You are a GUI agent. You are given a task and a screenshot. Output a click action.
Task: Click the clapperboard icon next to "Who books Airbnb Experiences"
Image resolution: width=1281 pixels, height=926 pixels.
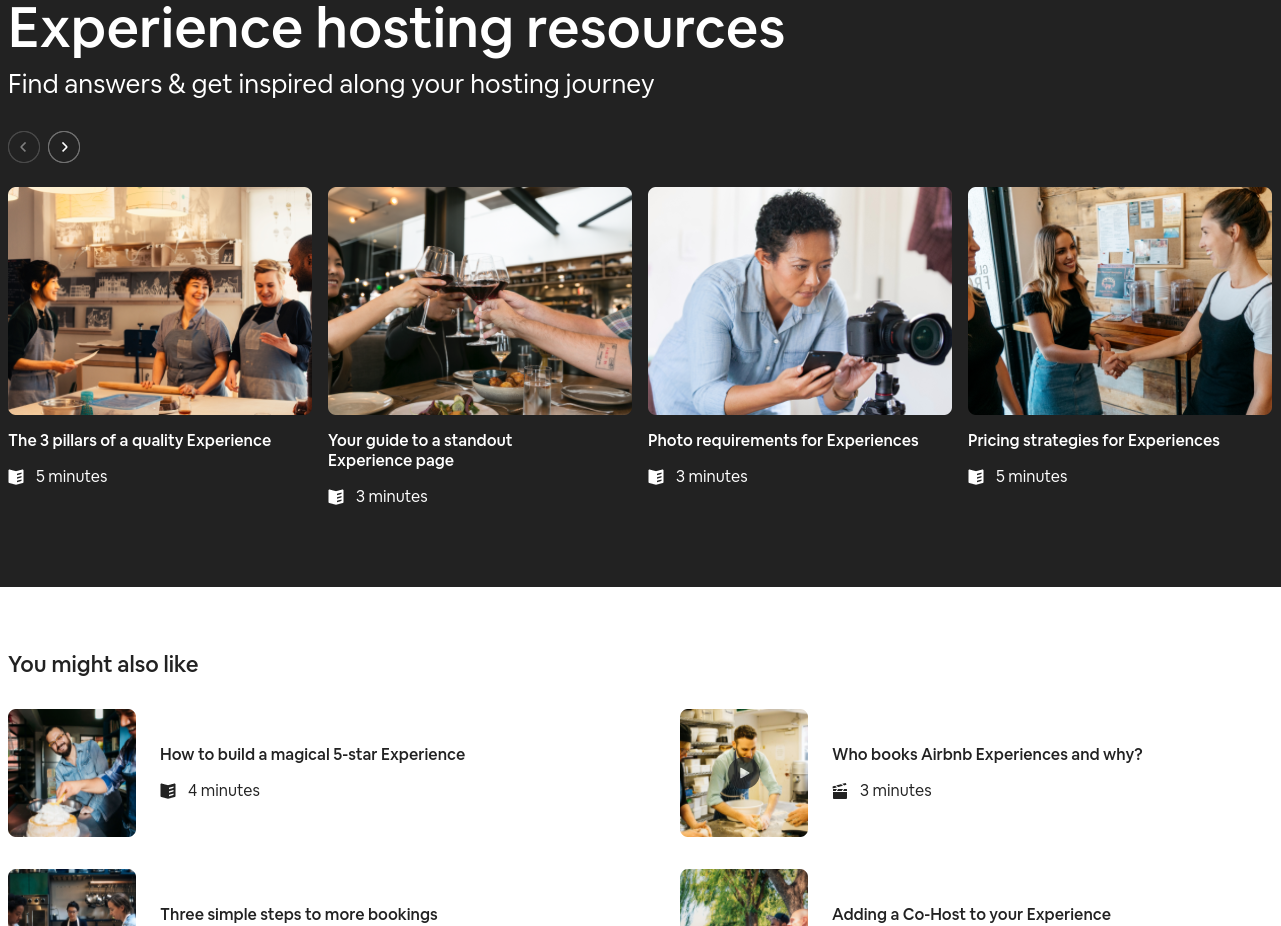coord(840,790)
